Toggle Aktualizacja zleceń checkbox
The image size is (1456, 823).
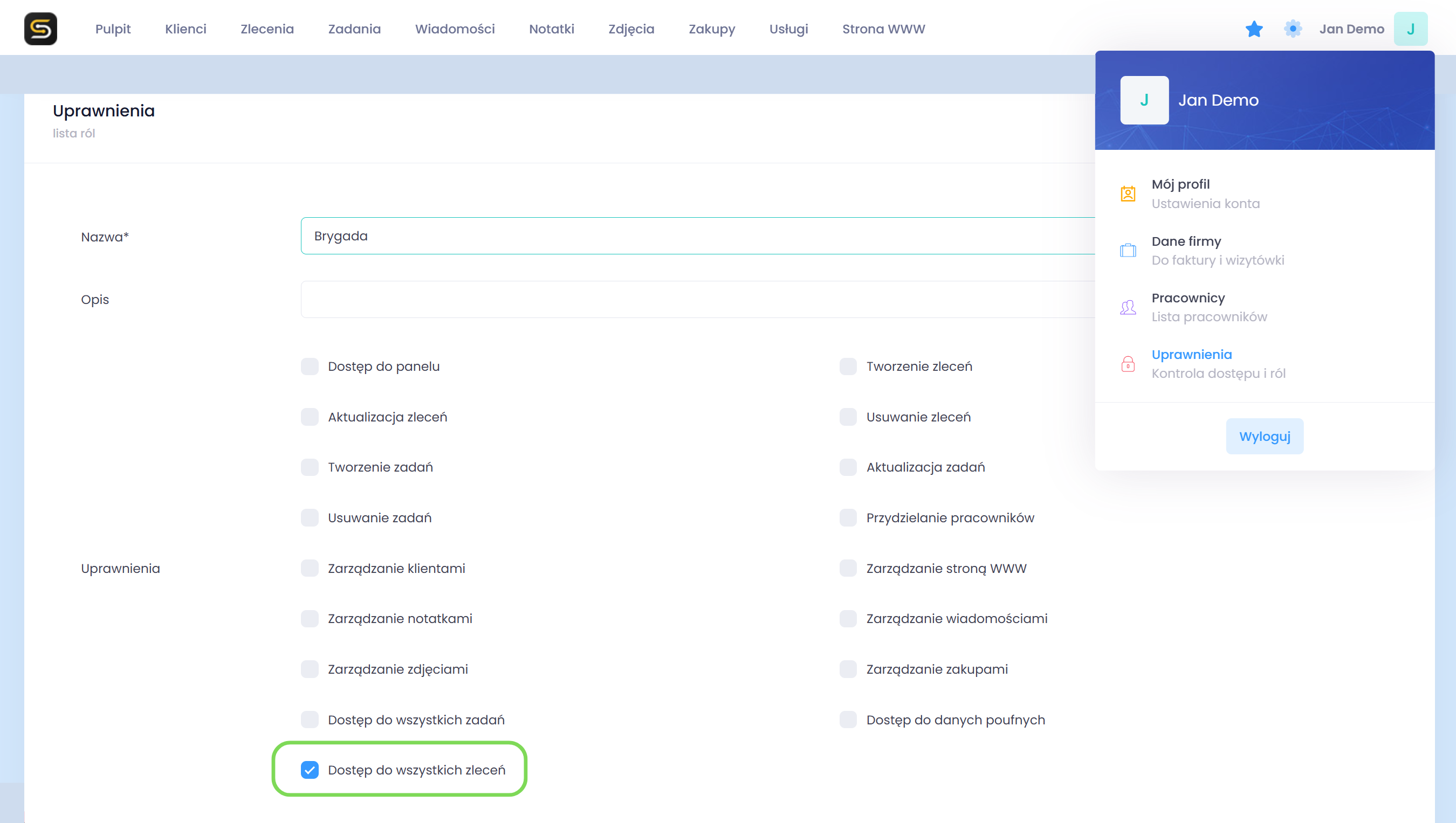click(x=310, y=417)
